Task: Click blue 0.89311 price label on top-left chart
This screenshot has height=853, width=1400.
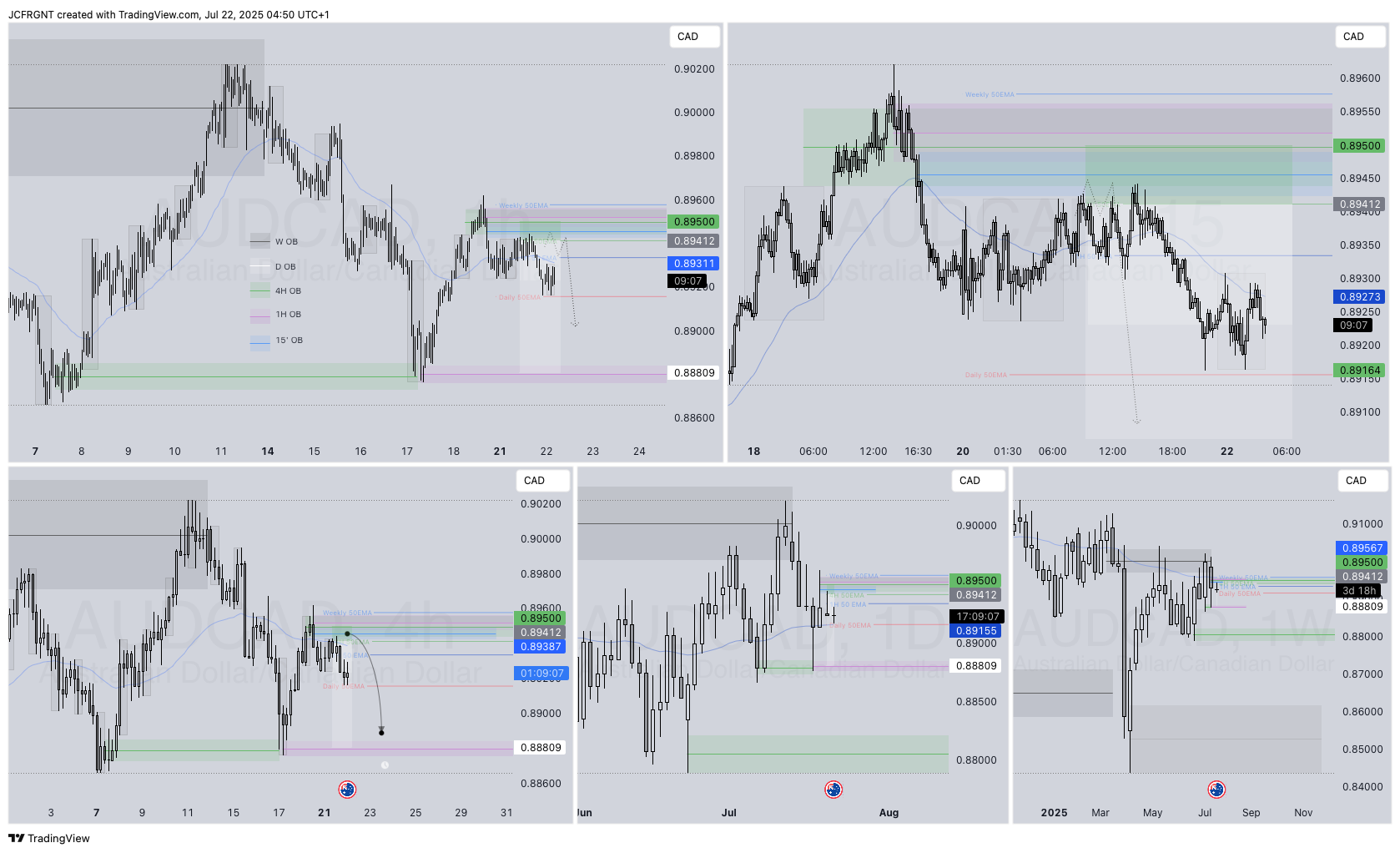Action: pos(693,264)
